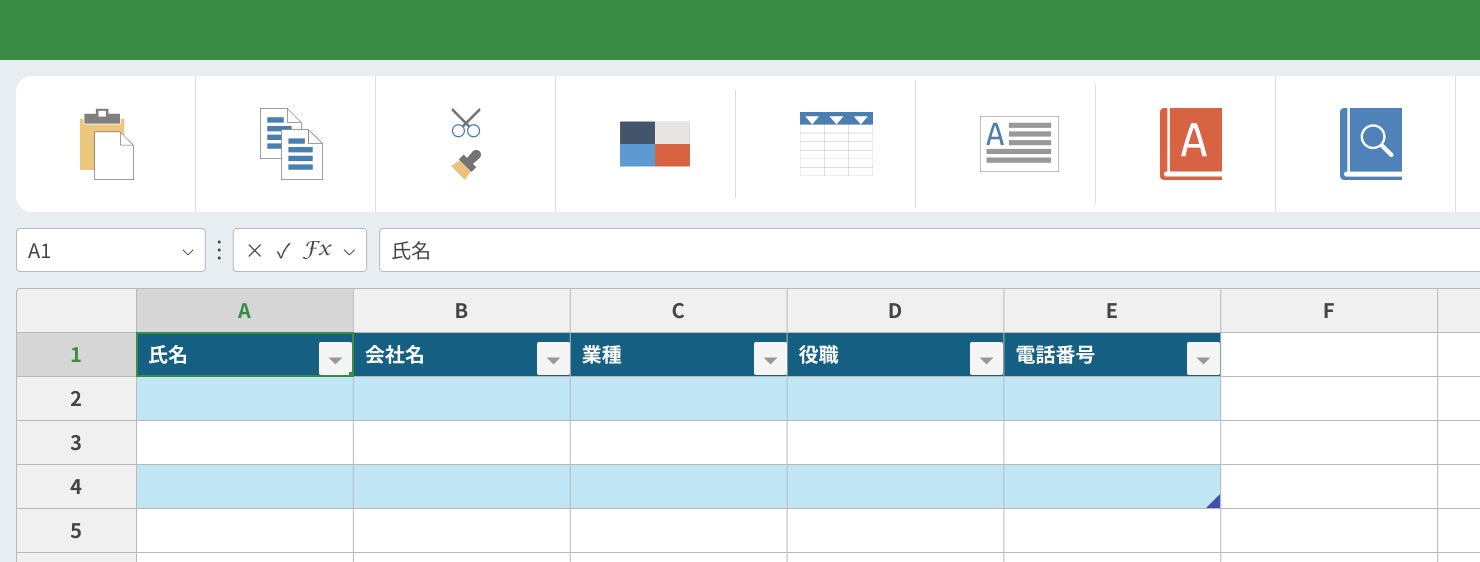Confirm the entry with the checkmark button
Screen dimensions: 1480x562
(283, 251)
